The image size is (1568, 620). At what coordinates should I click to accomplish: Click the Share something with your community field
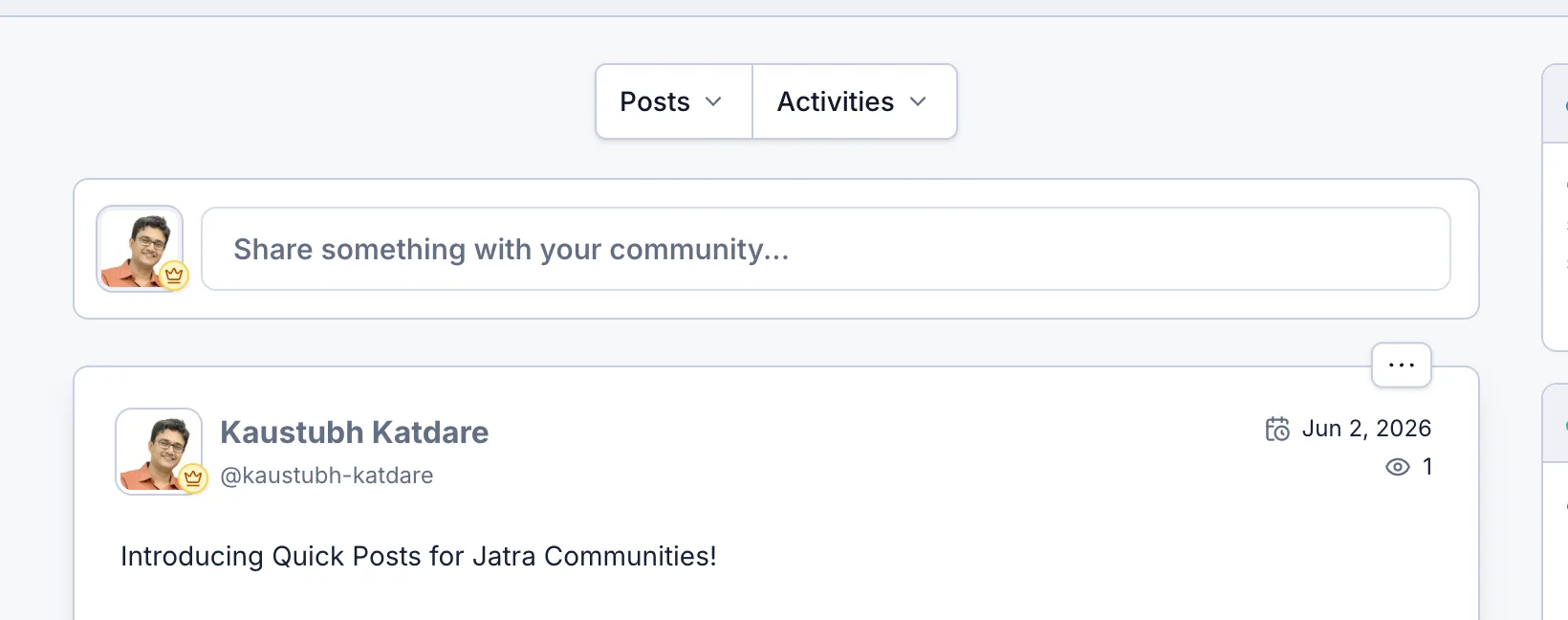pyautogui.click(x=826, y=249)
